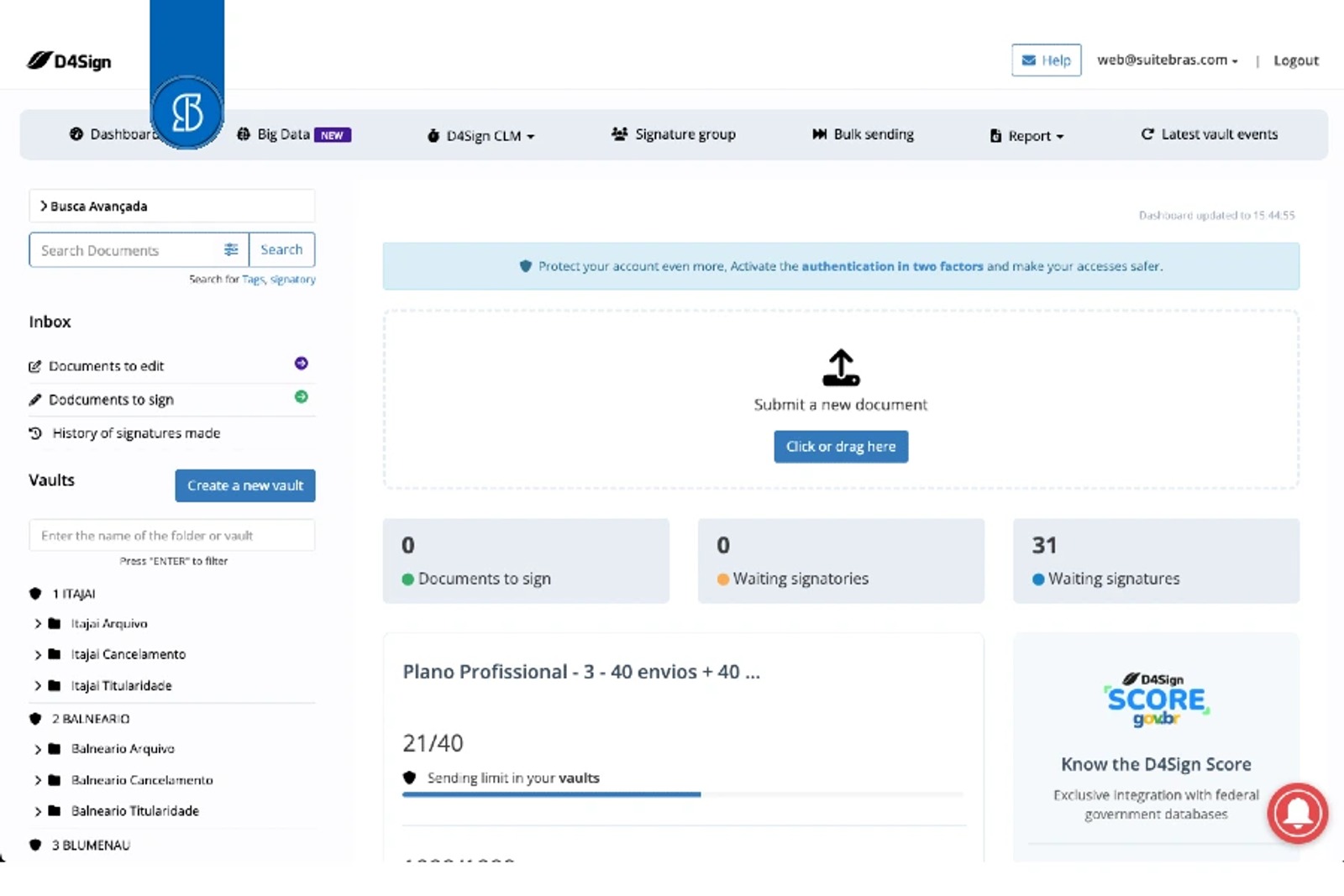This screenshot has width=1344, height=896.
Task: Open the Report dropdown menu
Action: 1026,135
